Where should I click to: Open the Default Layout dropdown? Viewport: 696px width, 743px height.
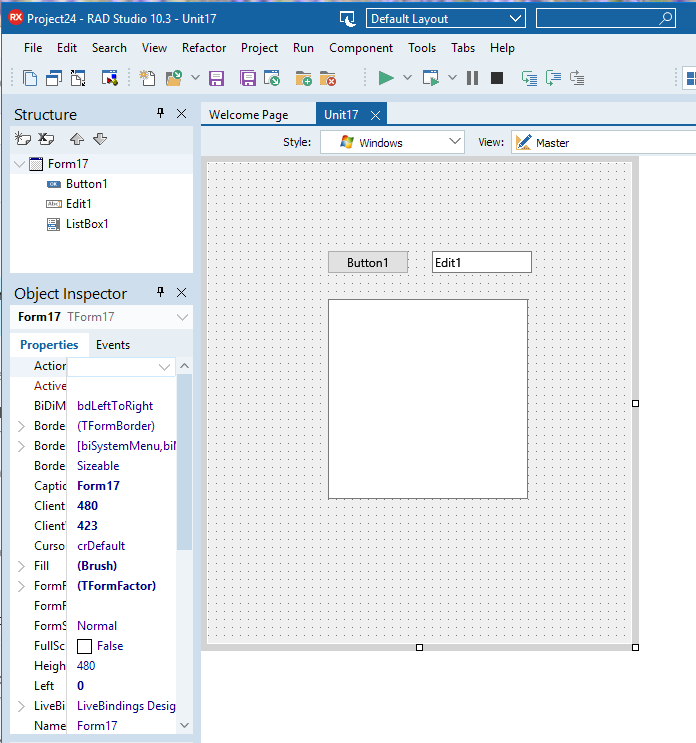(445, 18)
